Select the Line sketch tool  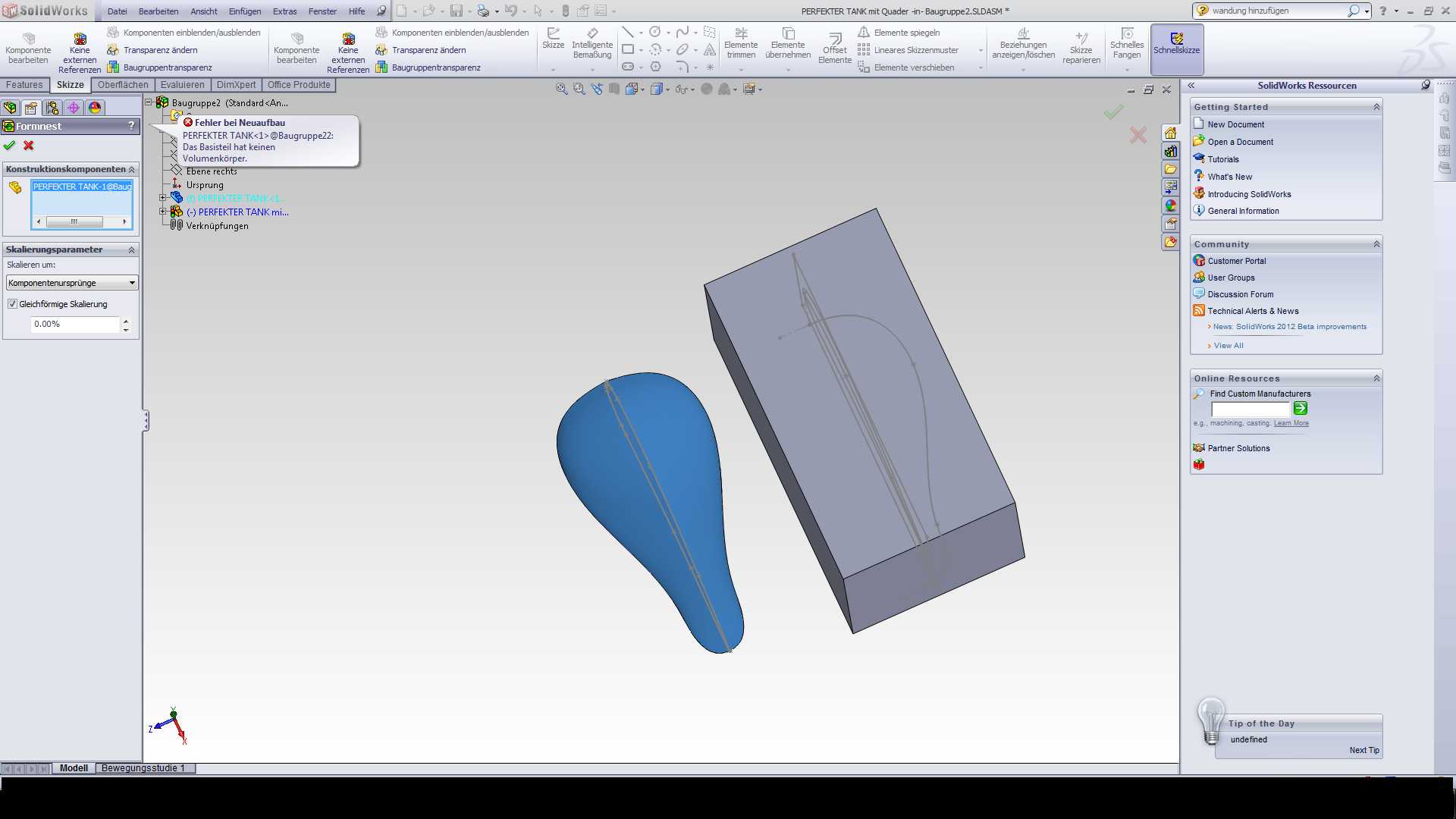[628, 32]
